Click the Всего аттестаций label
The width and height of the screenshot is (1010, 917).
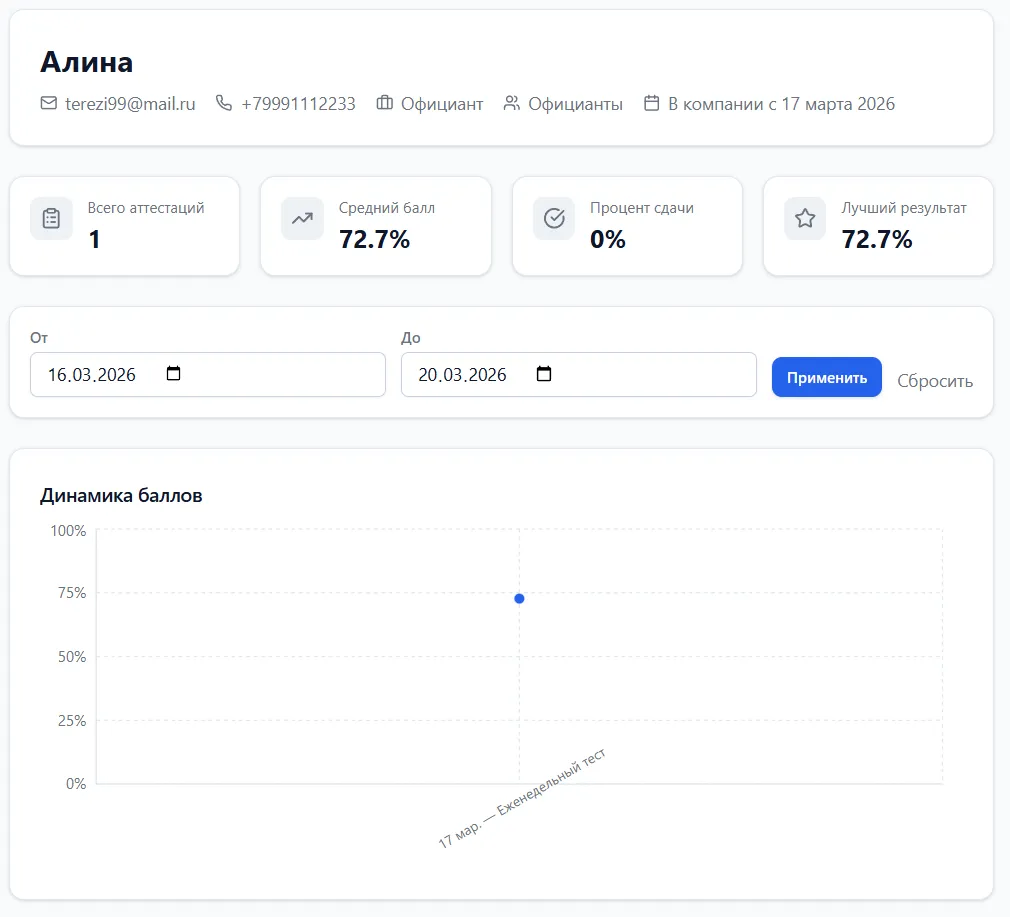click(x=146, y=208)
